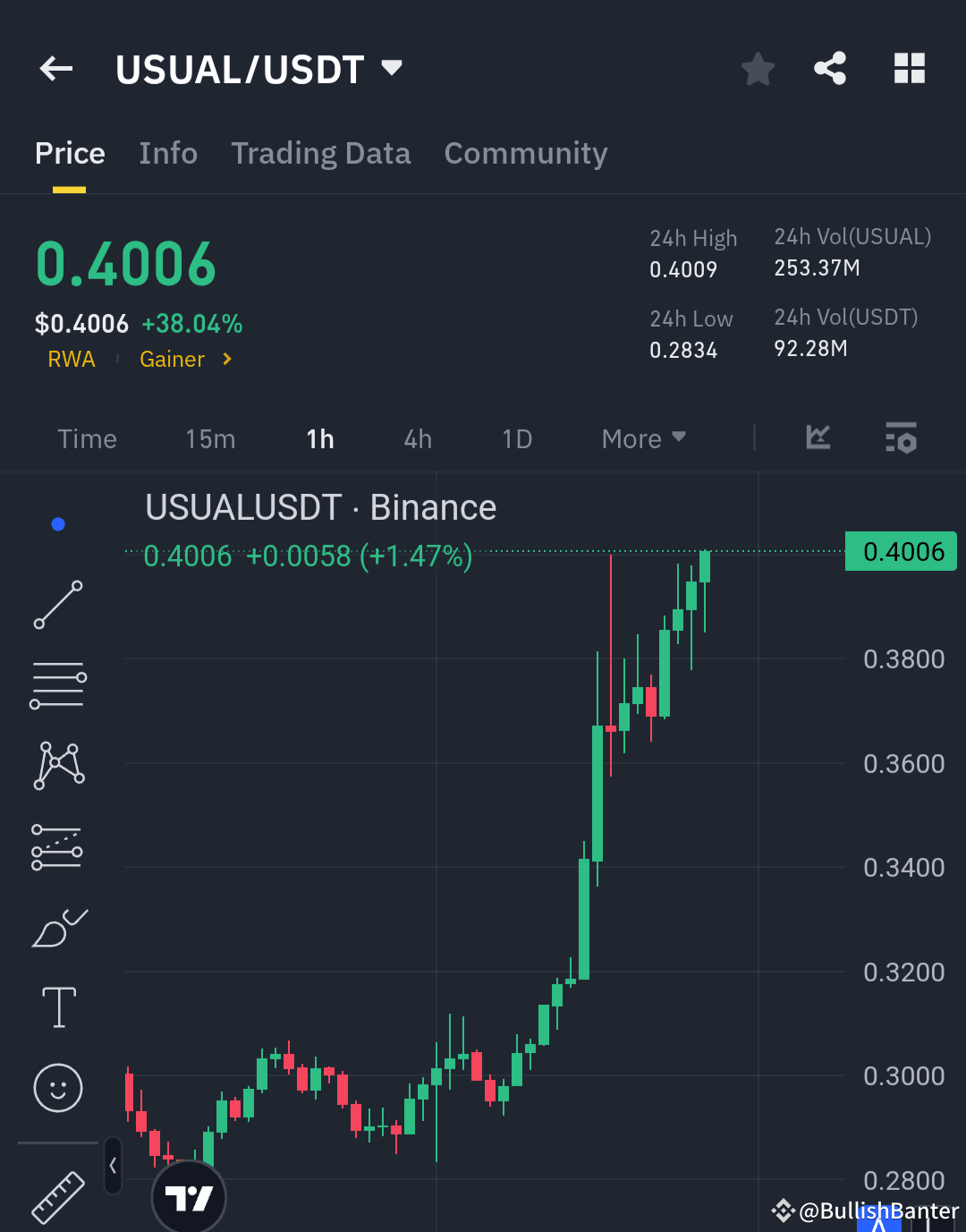Share the USUAL/USDT chart
Image resolution: width=966 pixels, height=1232 pixels.
point(830,68)
